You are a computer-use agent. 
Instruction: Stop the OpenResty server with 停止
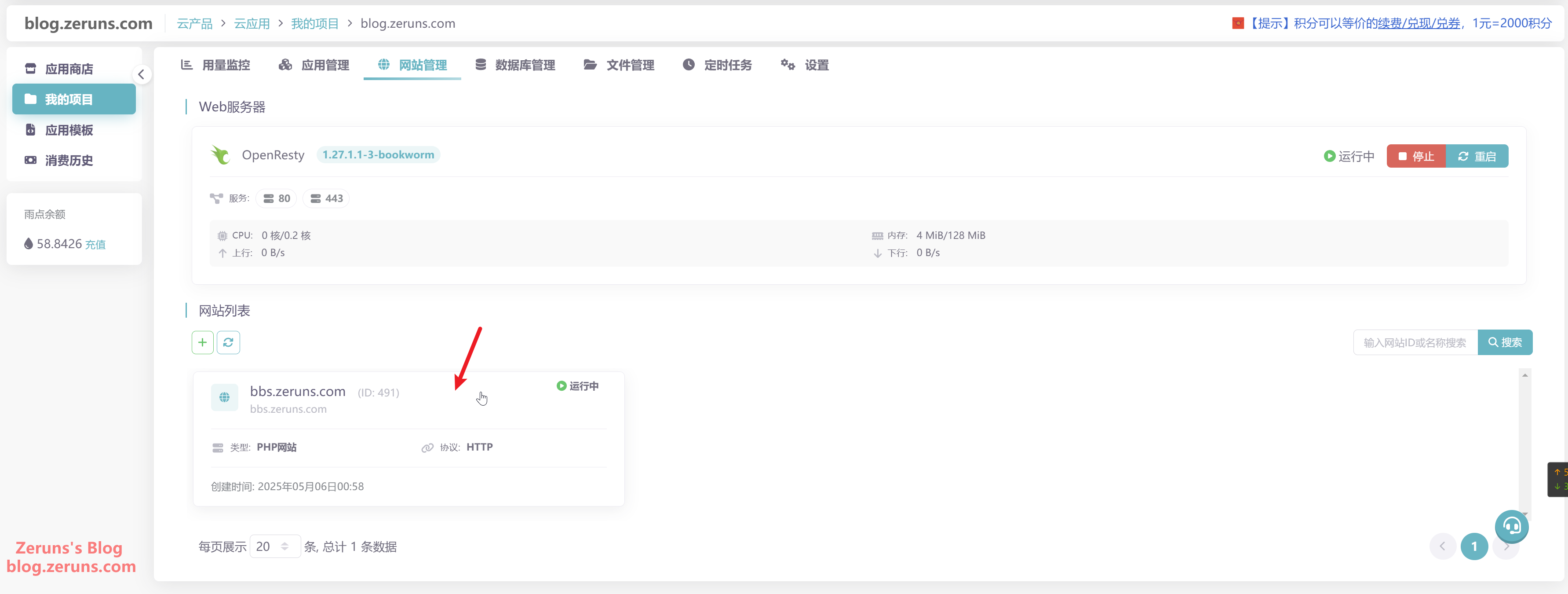[1416, 156]
